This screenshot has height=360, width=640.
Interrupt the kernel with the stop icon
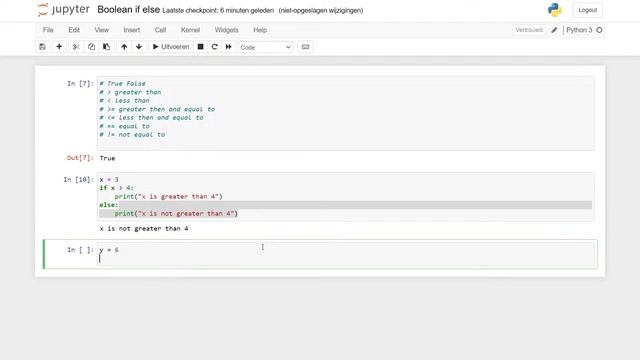pyautogui.click(x=200, y=47)
